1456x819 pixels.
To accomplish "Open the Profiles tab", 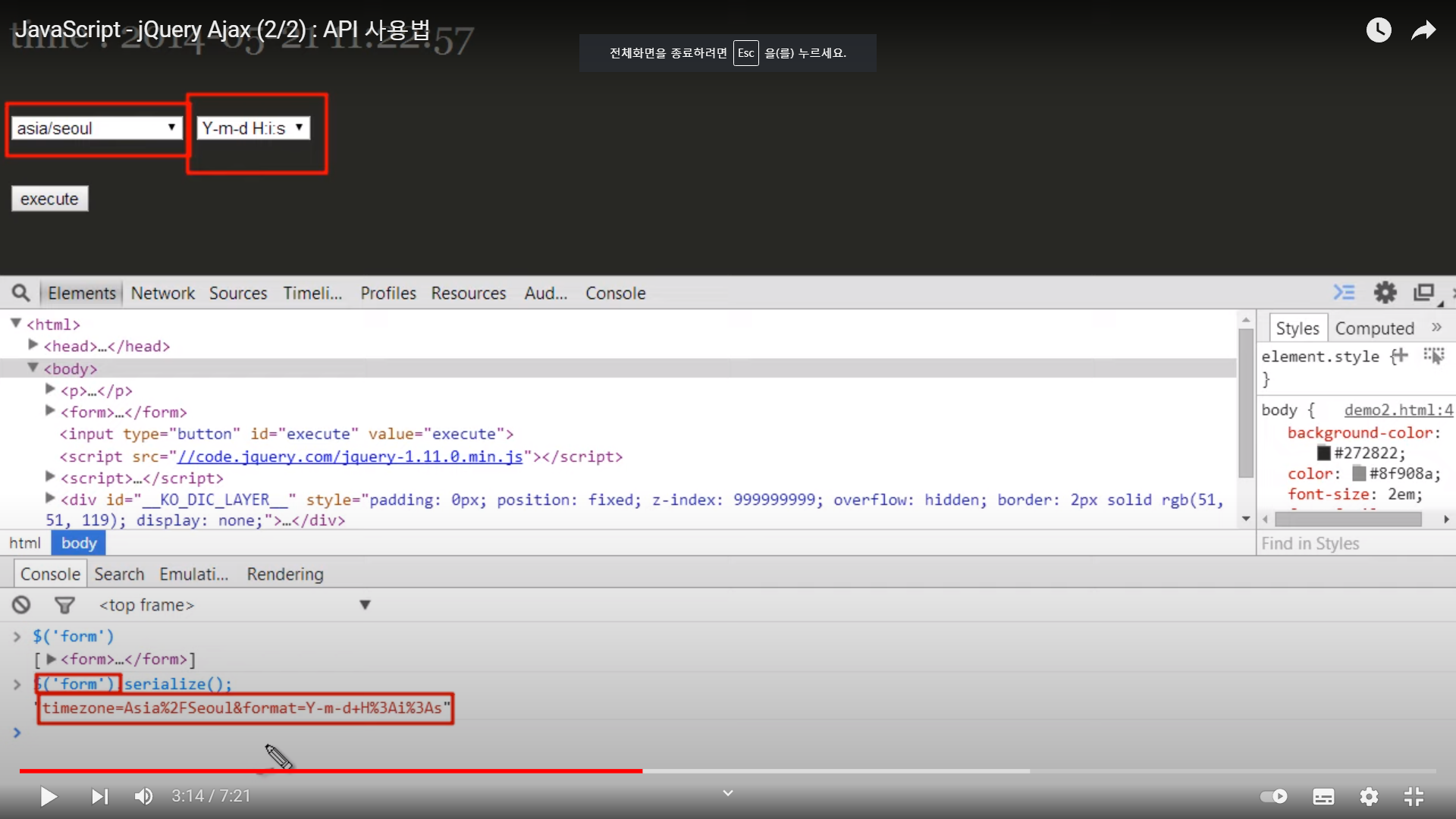I will tap(388, 293).
